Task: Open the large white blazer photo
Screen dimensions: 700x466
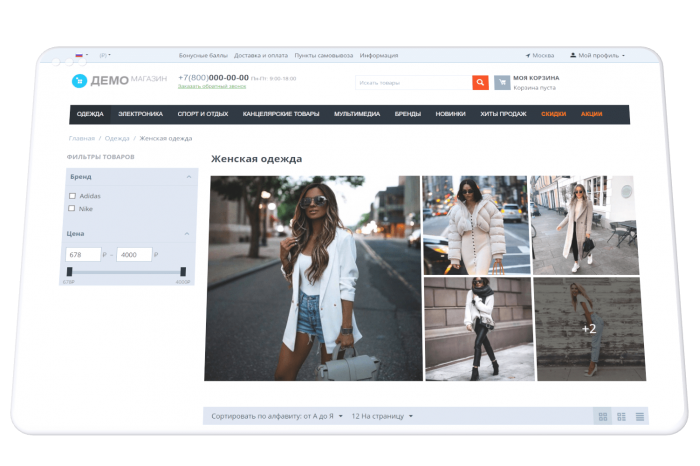Action: pos(313,278)
